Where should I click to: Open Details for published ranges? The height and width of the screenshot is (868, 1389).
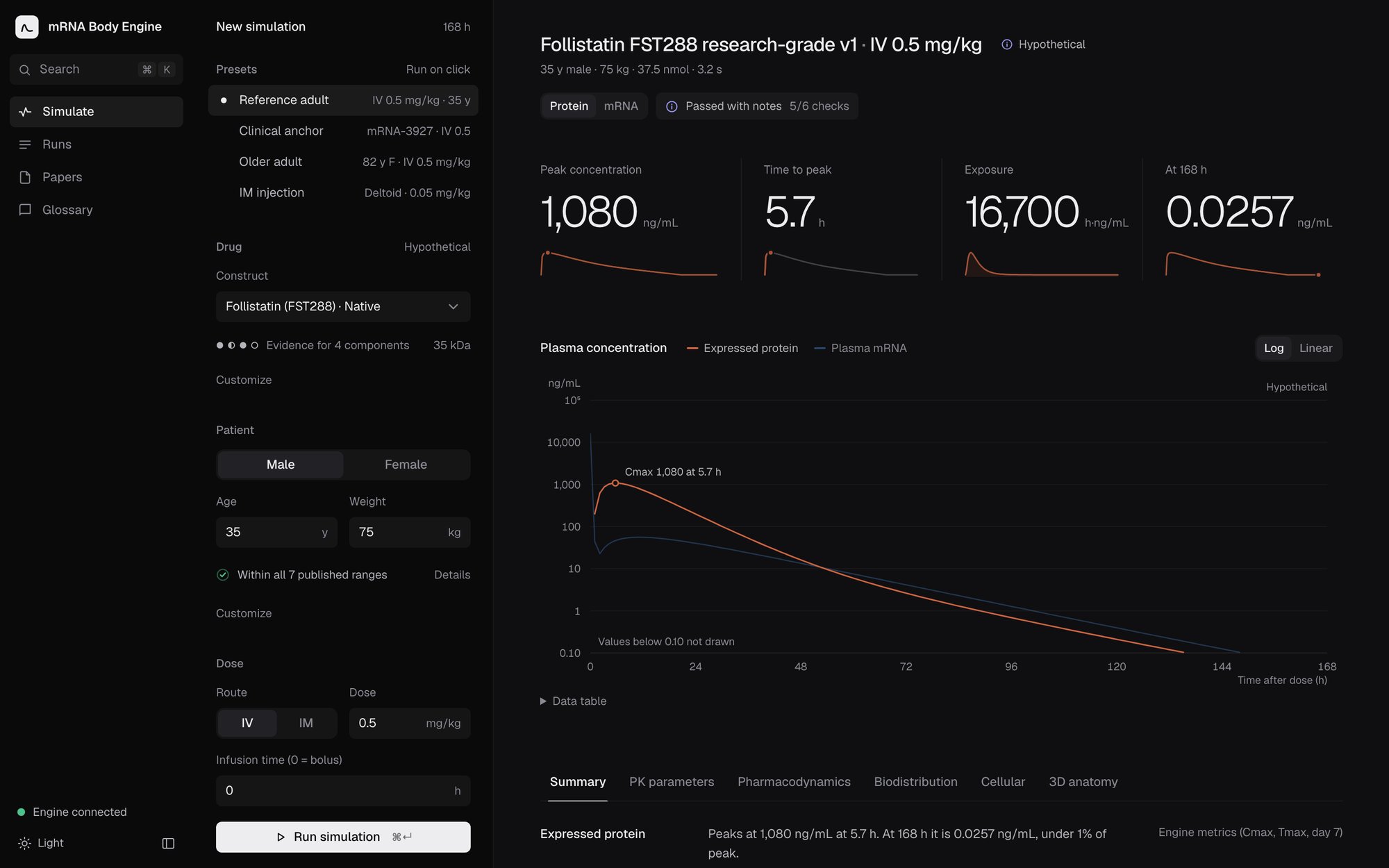click(x=452, y=575)
